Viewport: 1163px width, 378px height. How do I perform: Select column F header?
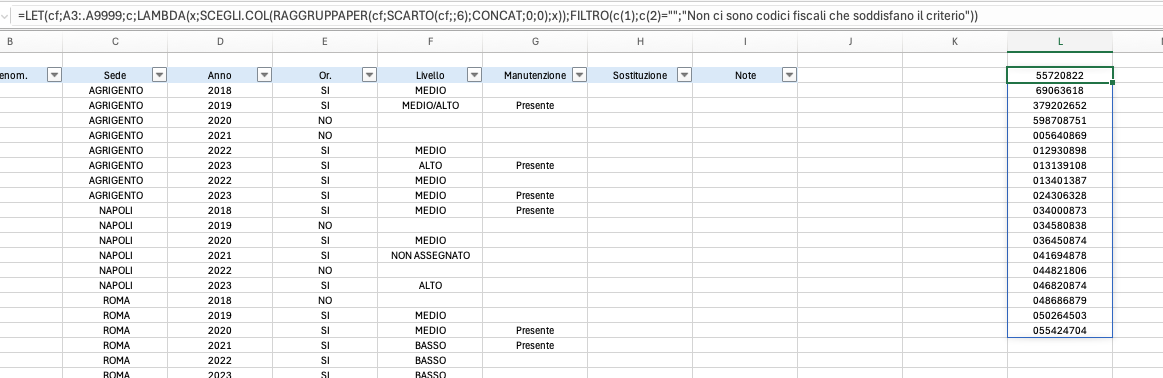pos(430,42)
